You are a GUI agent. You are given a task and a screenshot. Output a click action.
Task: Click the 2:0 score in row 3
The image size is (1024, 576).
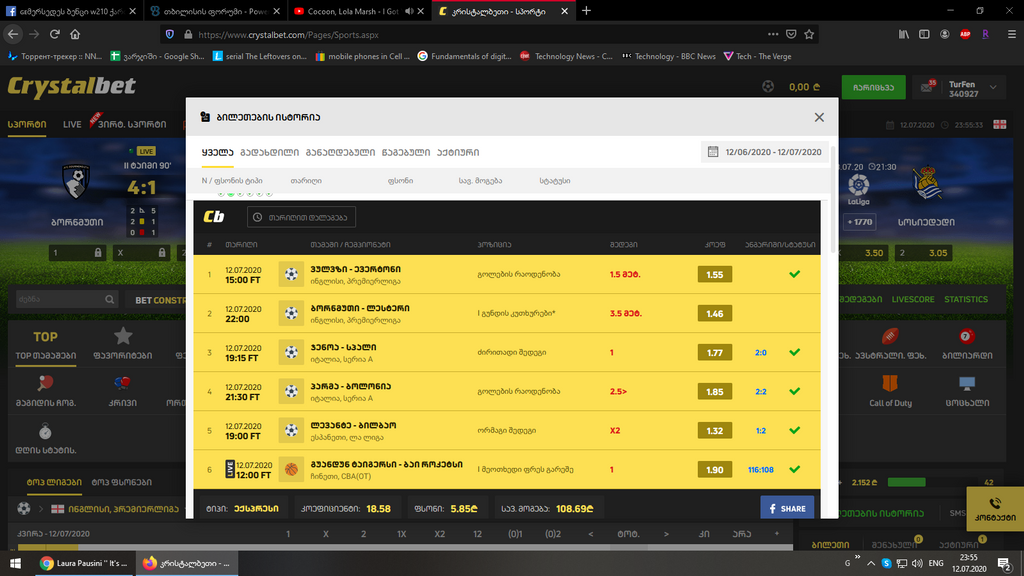(760, 353)
